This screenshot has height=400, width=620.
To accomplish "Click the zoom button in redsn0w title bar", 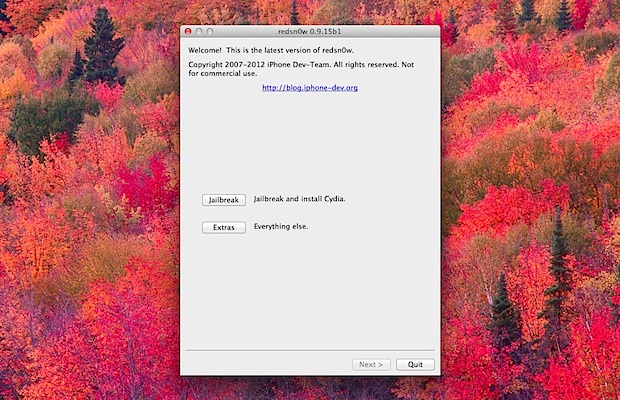I will click(210, 31).
